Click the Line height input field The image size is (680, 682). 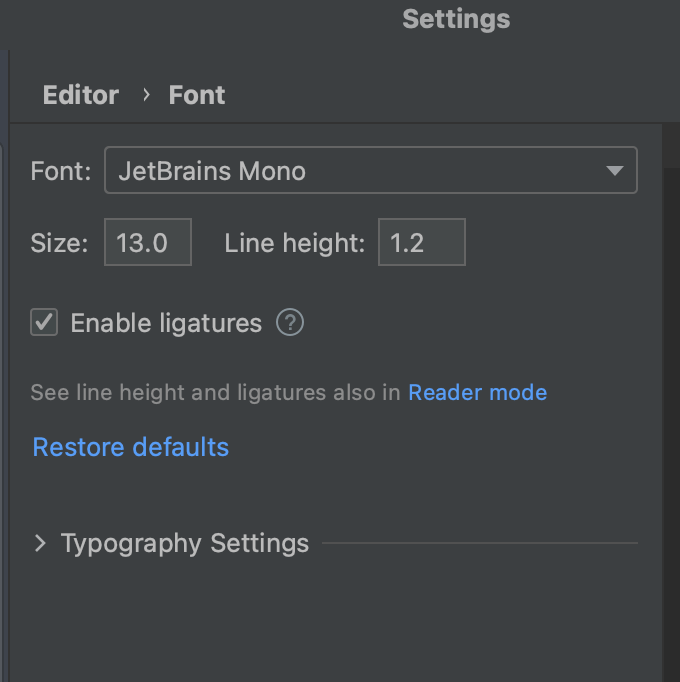point(422,242)
